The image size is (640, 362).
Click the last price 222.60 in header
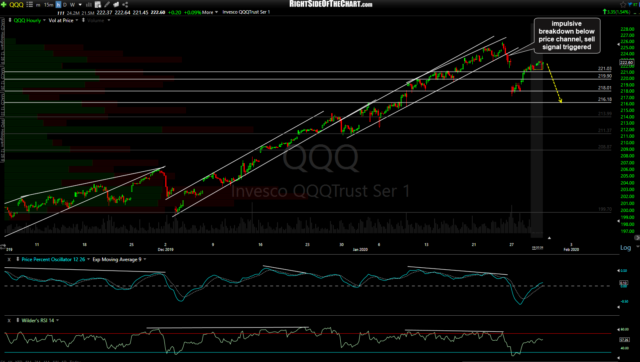[158, 12]
